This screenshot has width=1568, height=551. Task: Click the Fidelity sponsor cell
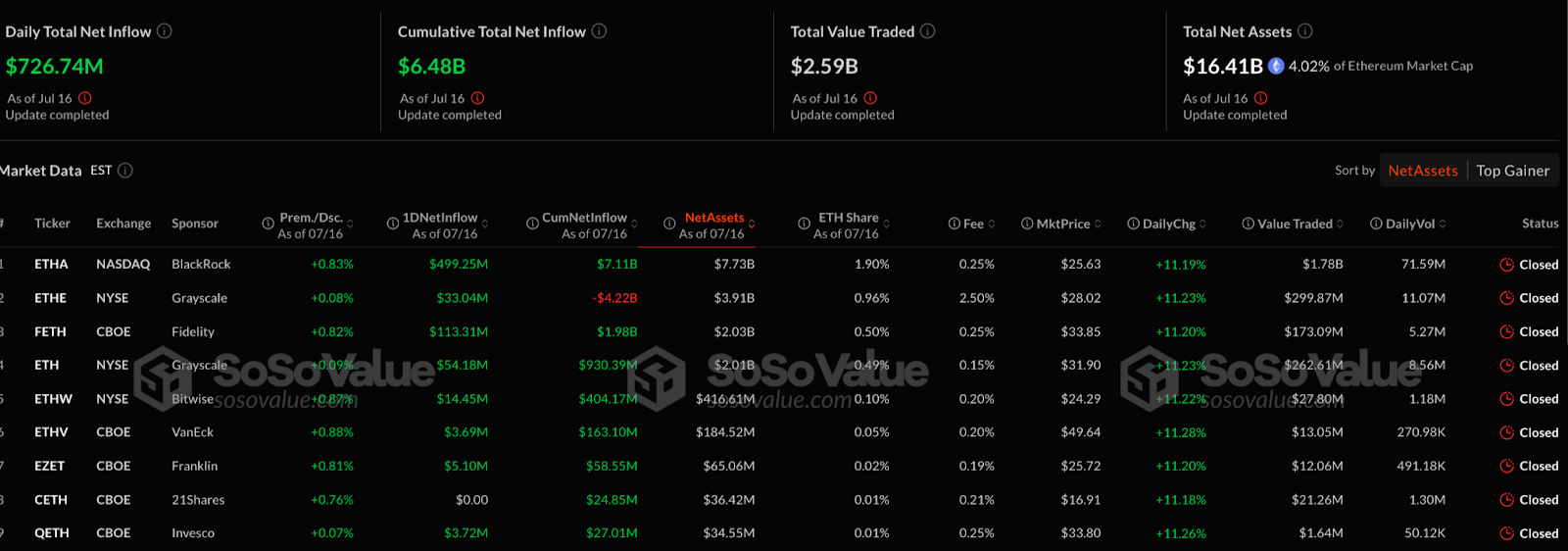pyautogui.click(x=193, y=332)
